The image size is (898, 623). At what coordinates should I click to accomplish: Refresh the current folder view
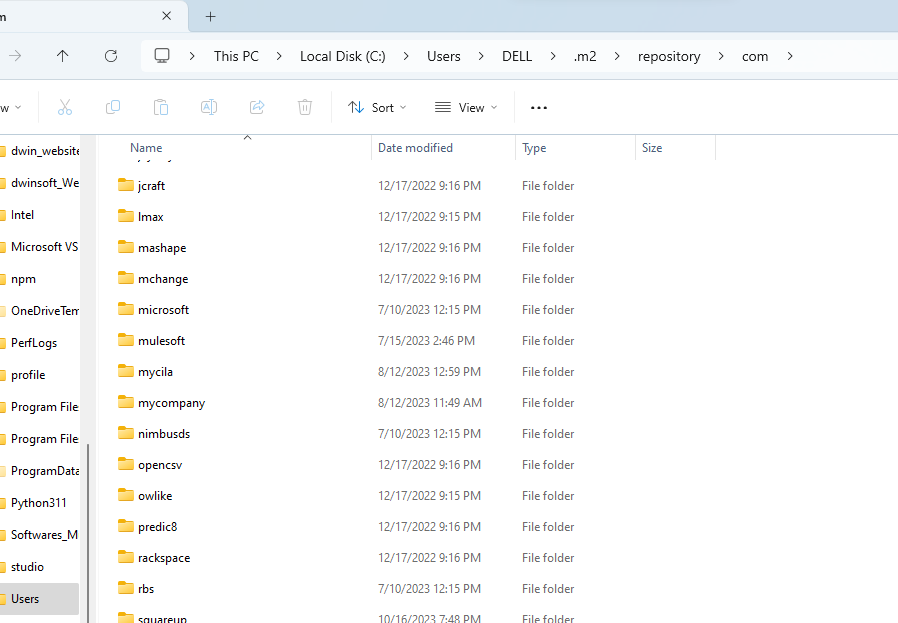tap(111, 56)
